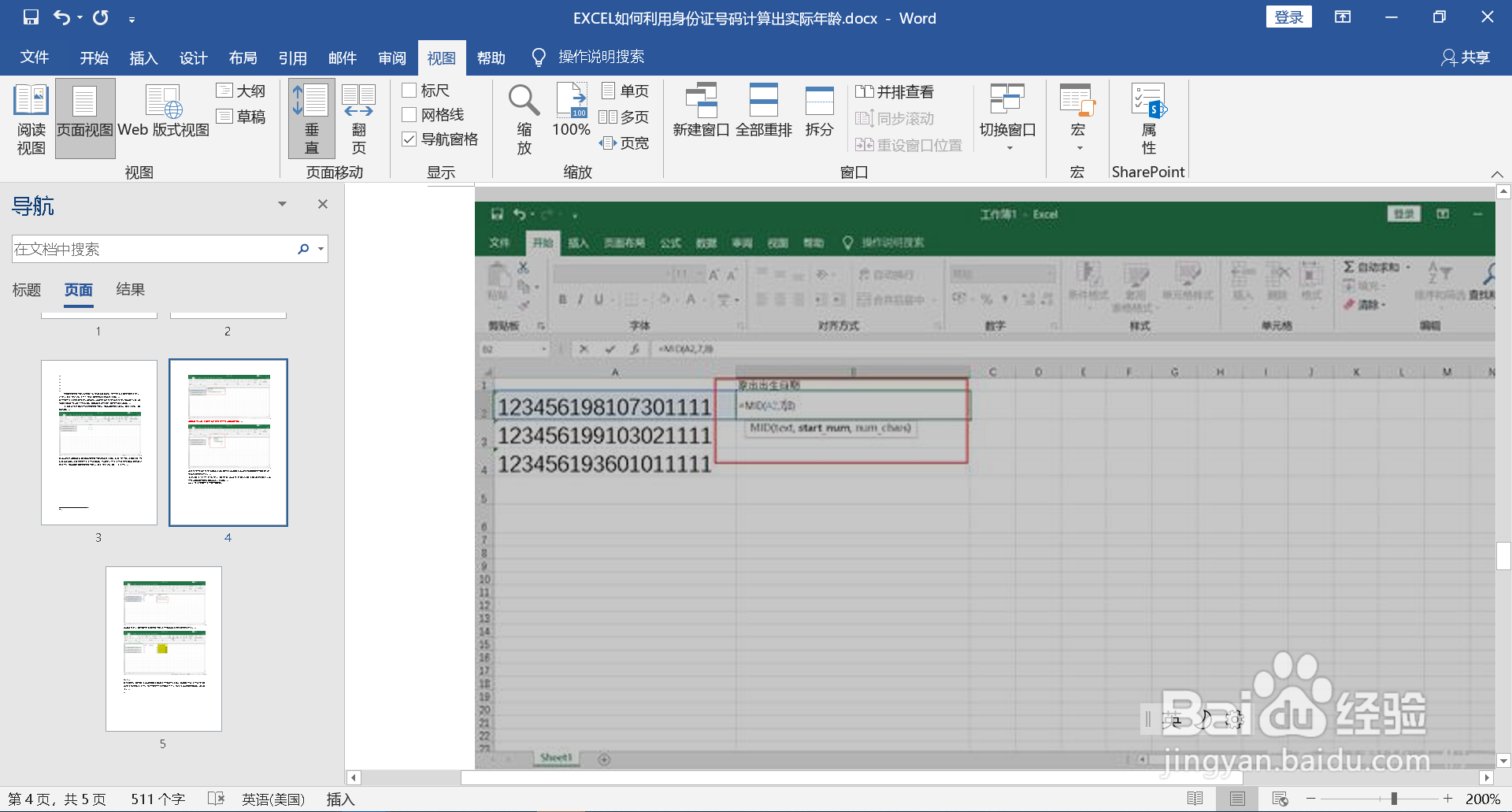The image size is (1512, 812).
Task: Click the proofing icon in status bar
Action: coord(216,799)
